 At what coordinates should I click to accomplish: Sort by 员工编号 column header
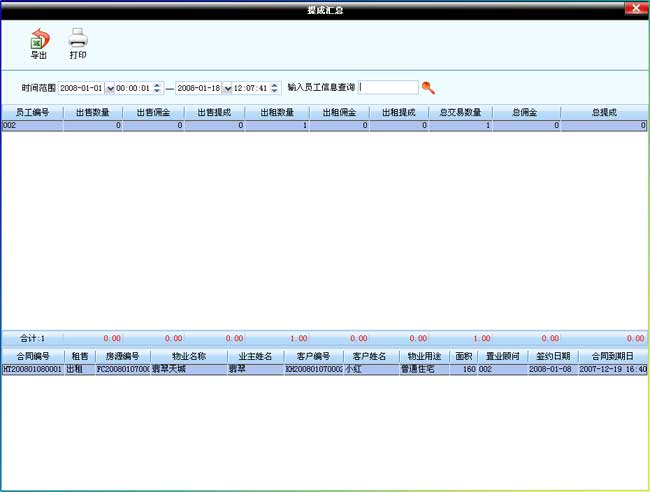[32, 113]
